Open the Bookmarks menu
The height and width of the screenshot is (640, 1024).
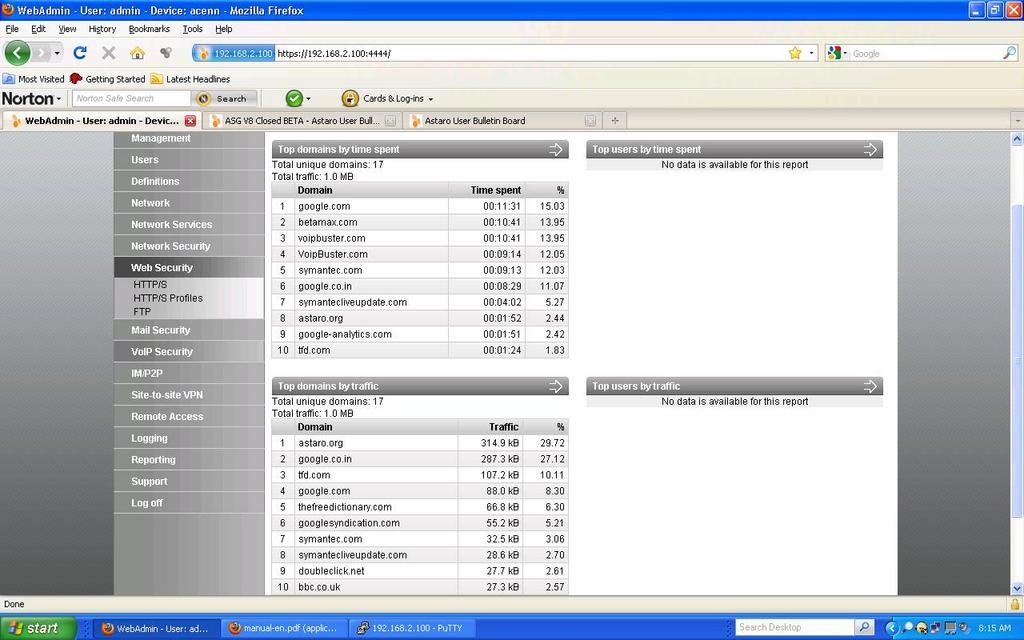click(x=149, y=29)
